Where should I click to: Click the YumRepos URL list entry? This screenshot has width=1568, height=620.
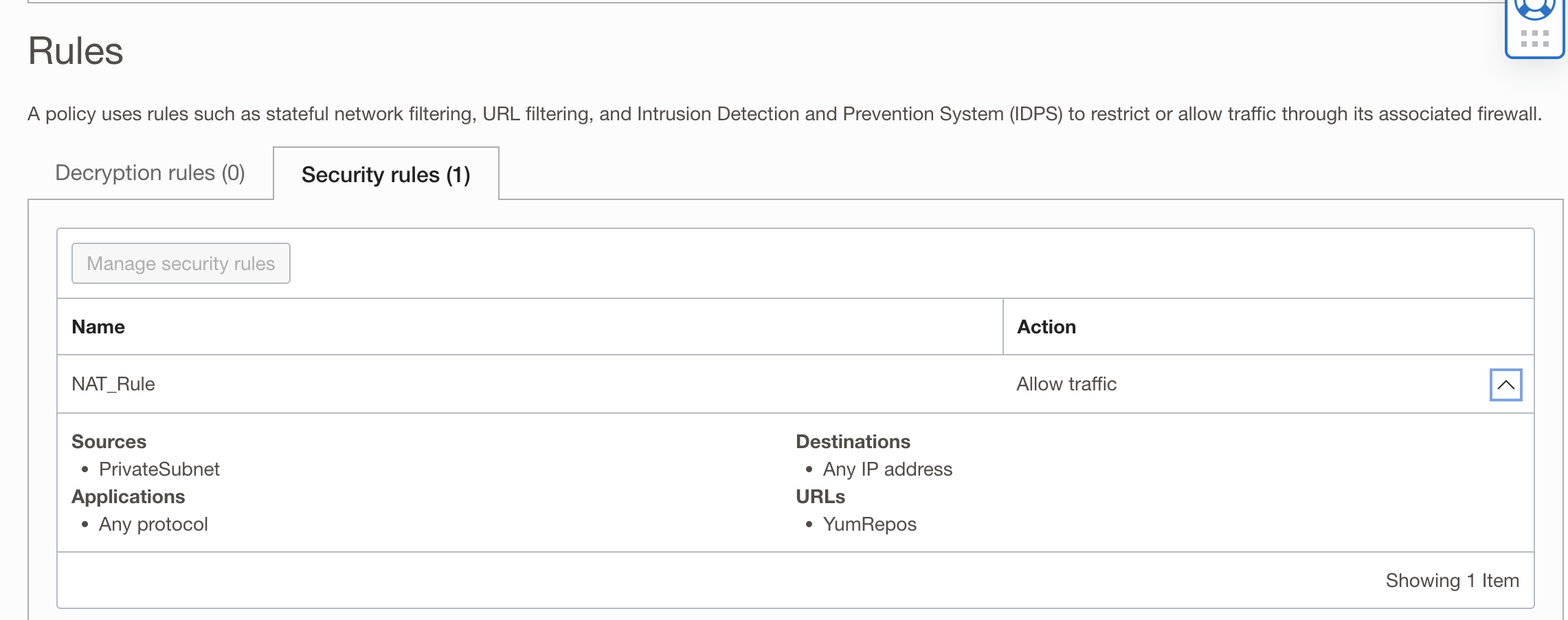[869, 524]
